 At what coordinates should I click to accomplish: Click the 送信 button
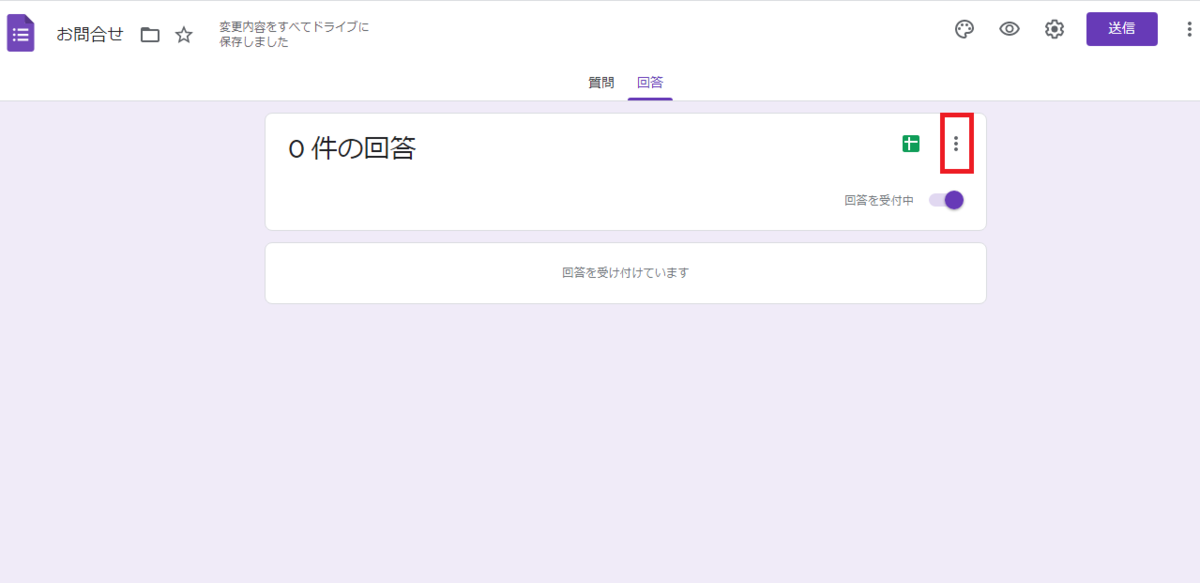1122,29
